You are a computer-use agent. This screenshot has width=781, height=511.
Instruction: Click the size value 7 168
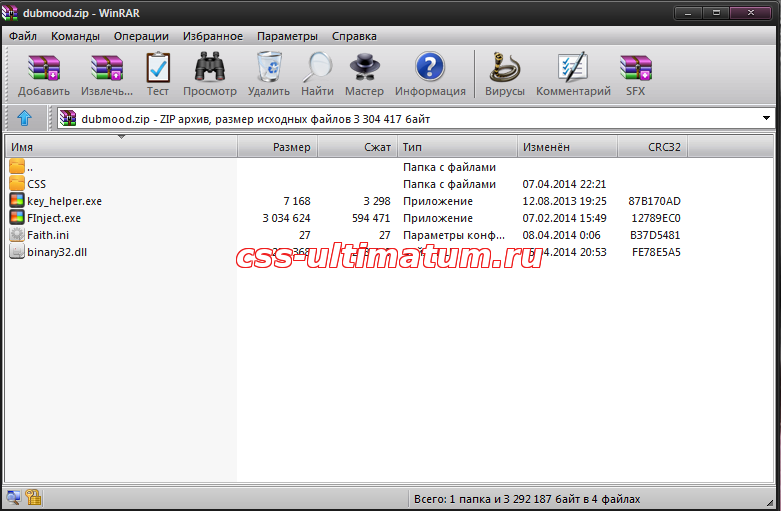click(297, 201)
